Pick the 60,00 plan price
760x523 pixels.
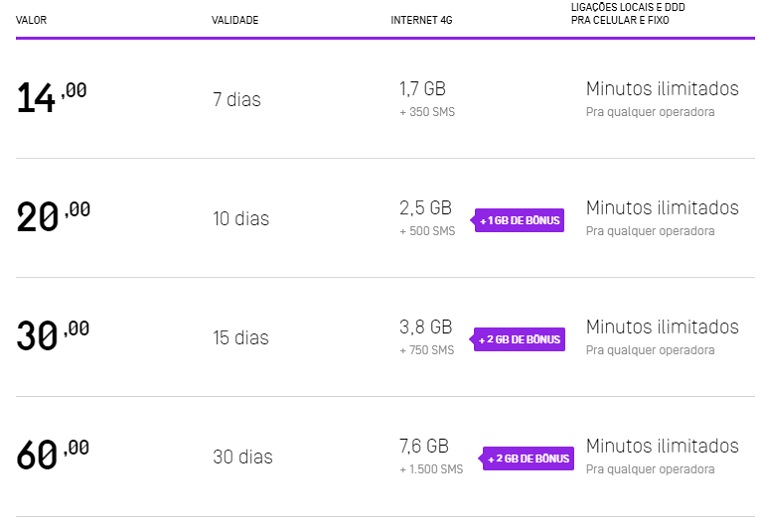tap(53, 455)
